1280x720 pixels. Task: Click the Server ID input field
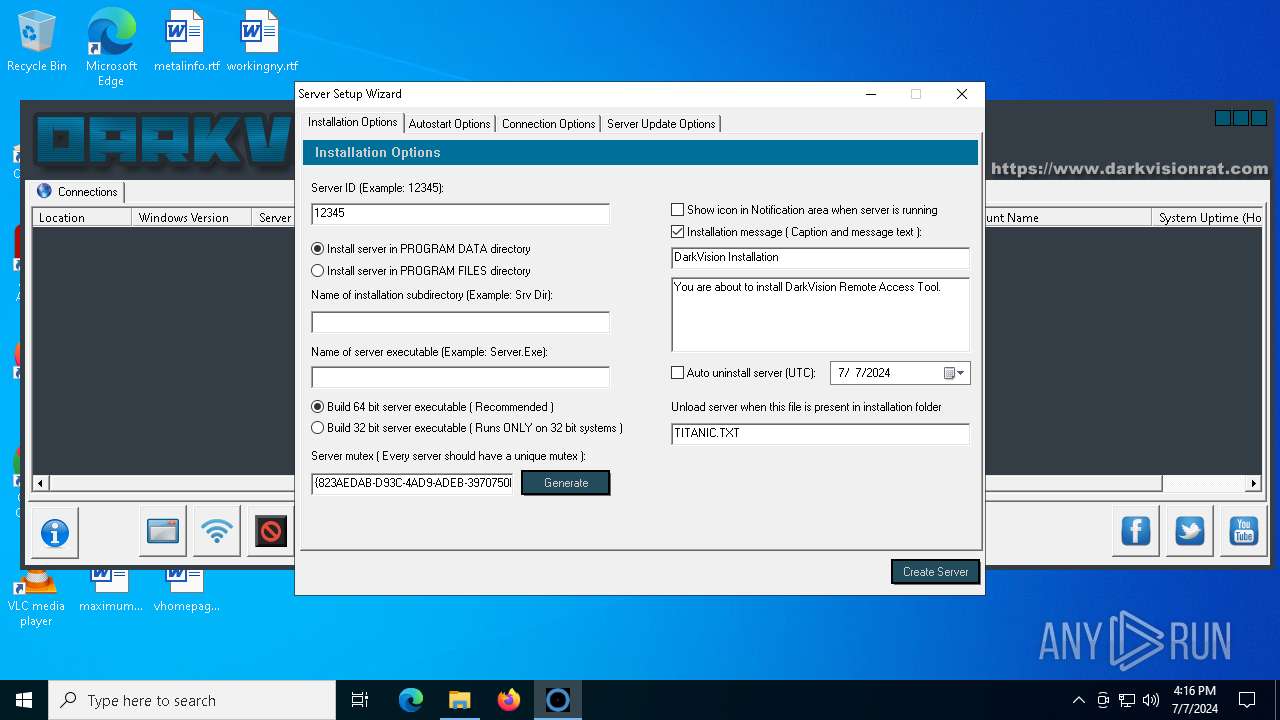click(460, 214)
